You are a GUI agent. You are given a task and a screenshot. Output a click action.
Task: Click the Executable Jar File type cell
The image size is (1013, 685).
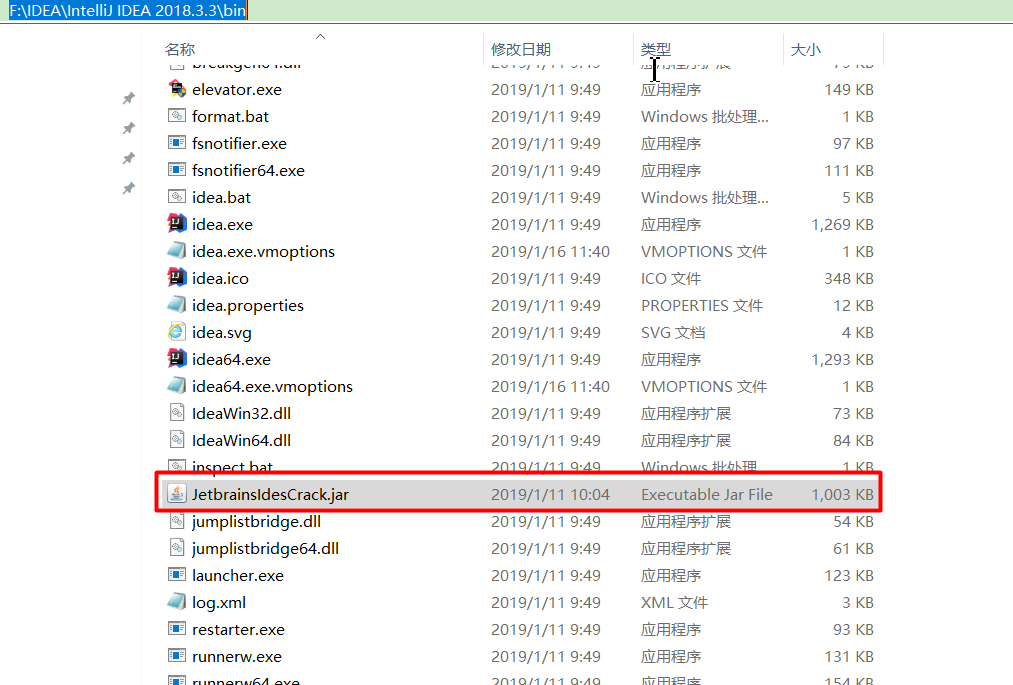pyautogui.click(x=707, y=494)
